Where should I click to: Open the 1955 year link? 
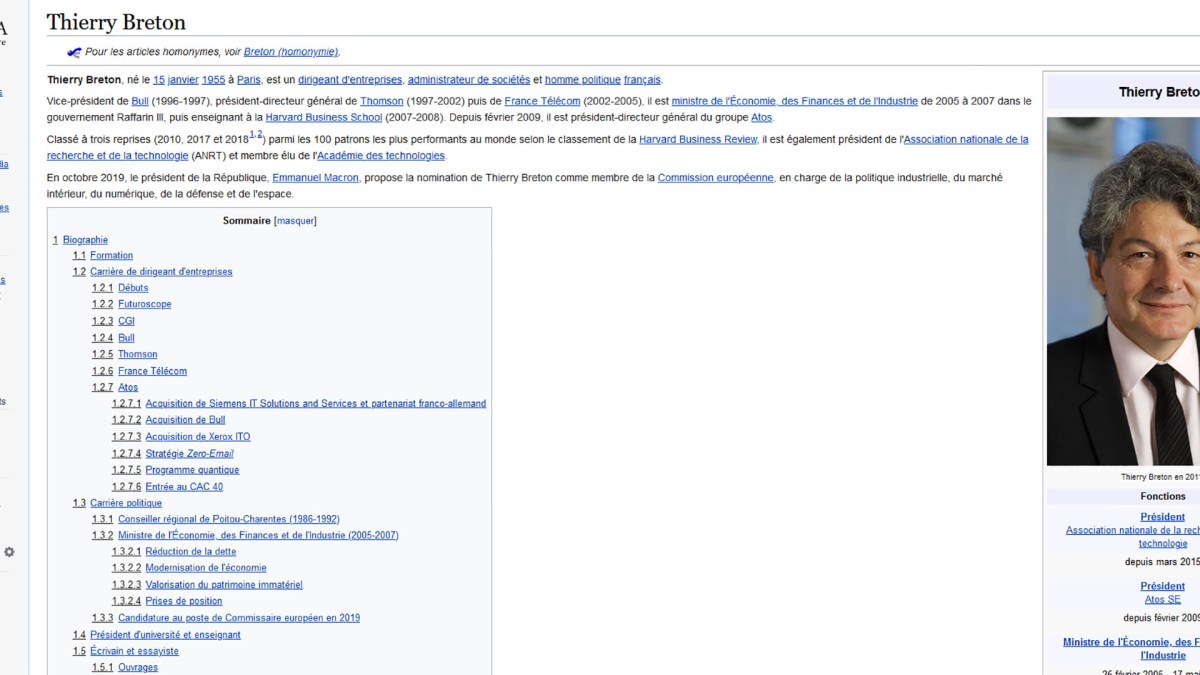[213, 80]
